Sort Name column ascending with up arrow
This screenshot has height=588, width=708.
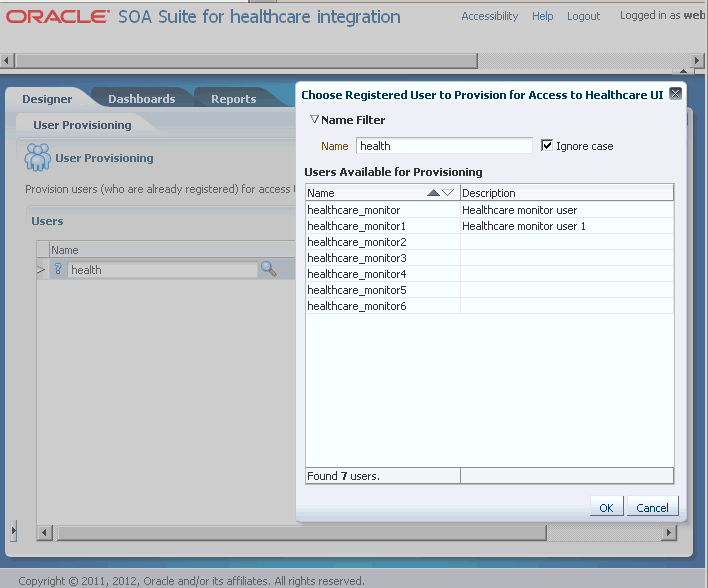433,193
